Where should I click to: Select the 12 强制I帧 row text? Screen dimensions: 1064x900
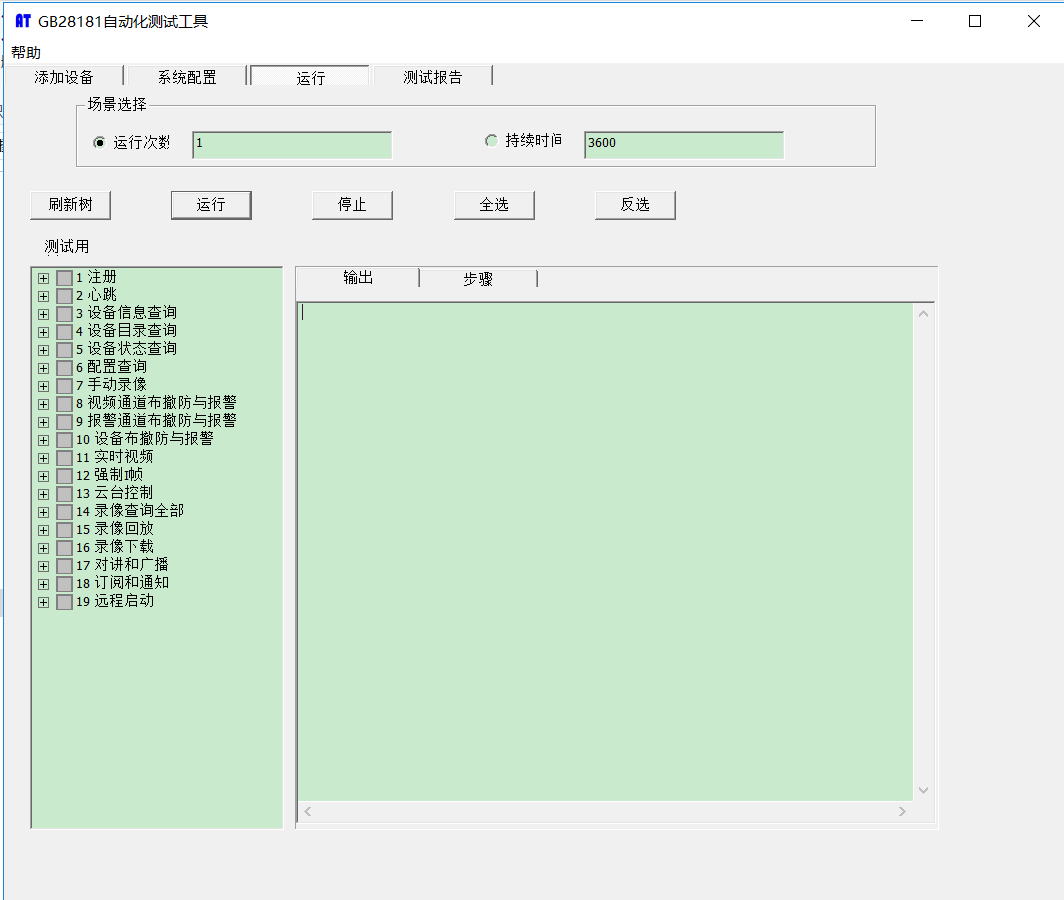point(109,475)
